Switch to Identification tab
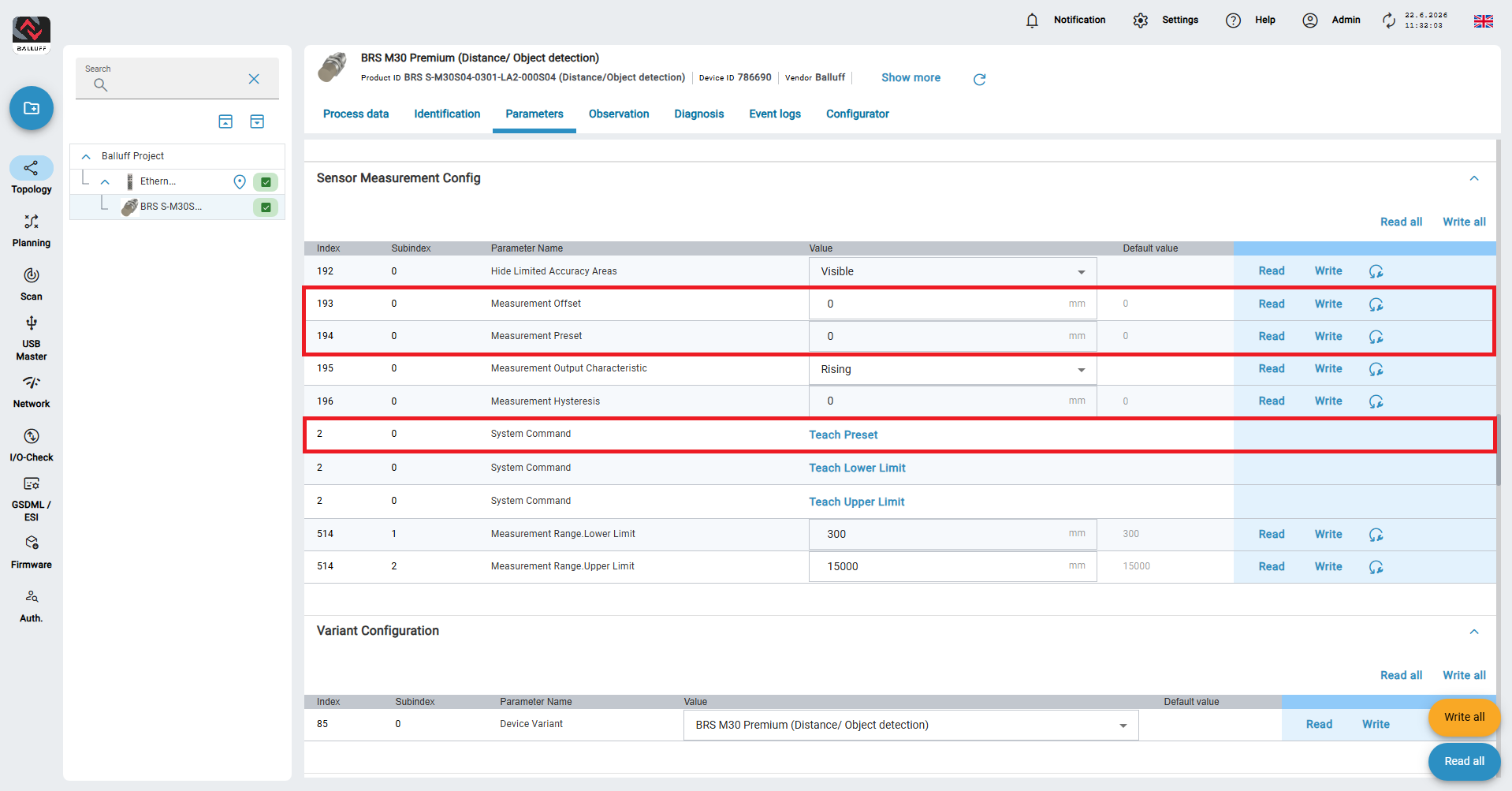The image size is (1512, 791). [x=447, y=114]
